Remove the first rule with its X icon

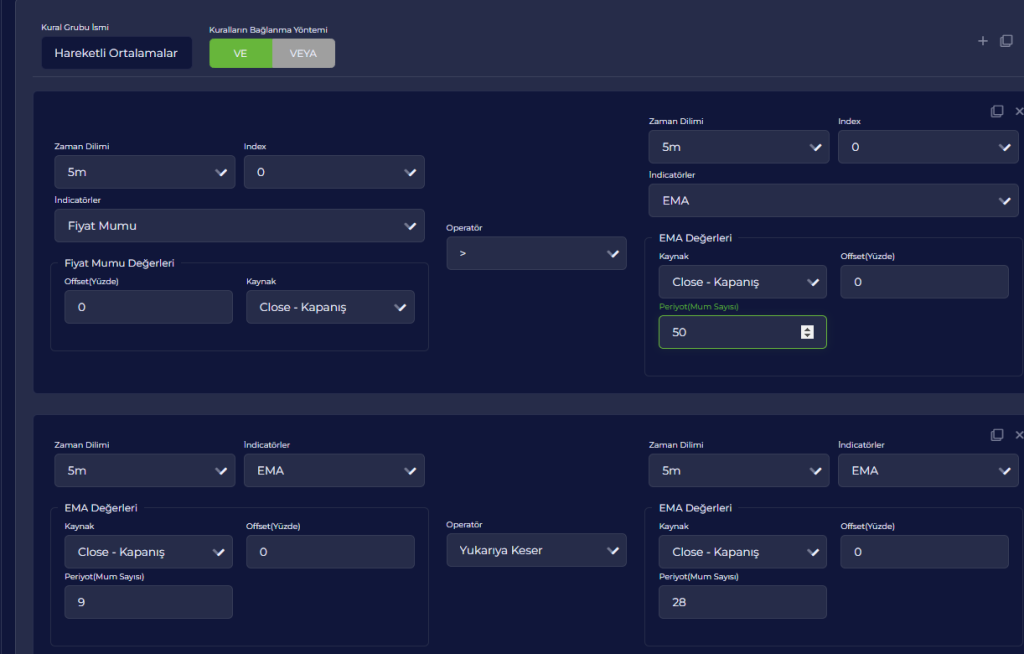point(1019,111)
